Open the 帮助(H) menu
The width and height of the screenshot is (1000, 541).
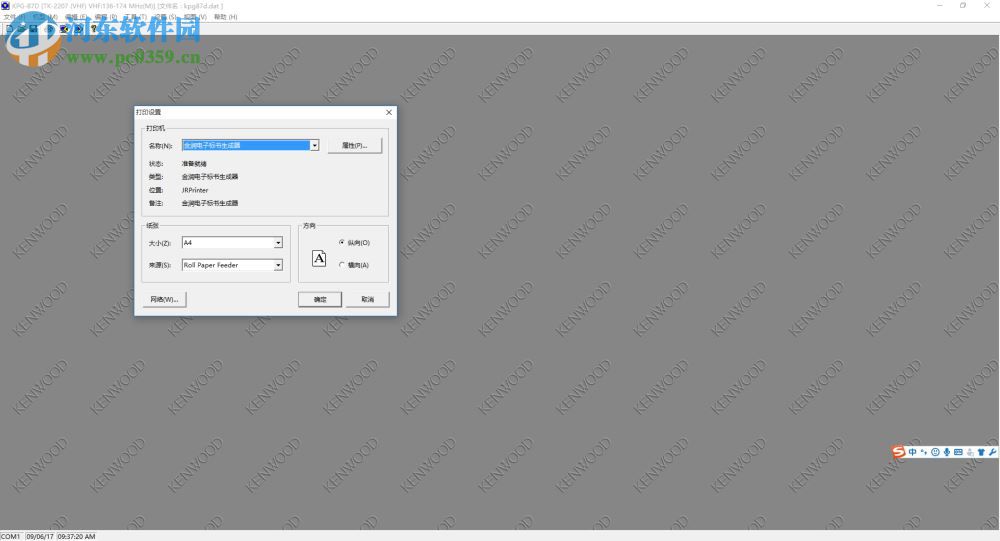click(x=226, y=17)
